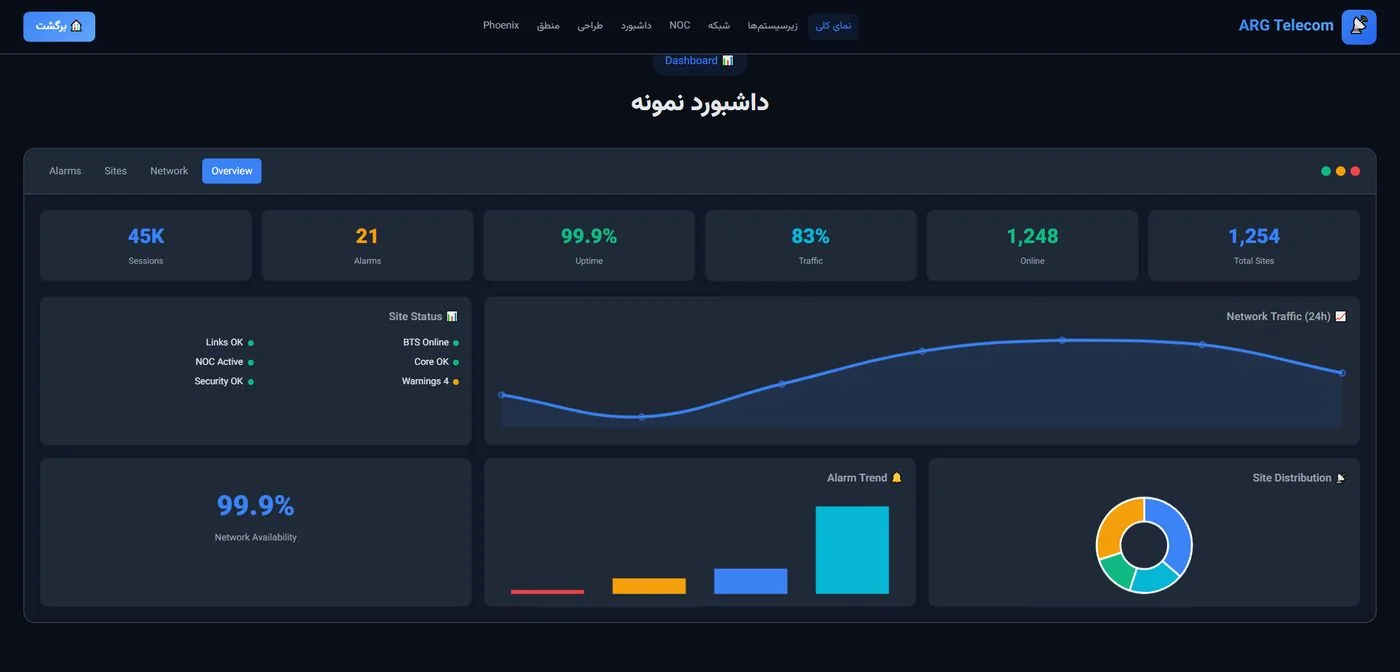Go to the شبکه navigation item
Image resolution: width=1400 pixels, height=672 pixels.
[x=719, y=26]
